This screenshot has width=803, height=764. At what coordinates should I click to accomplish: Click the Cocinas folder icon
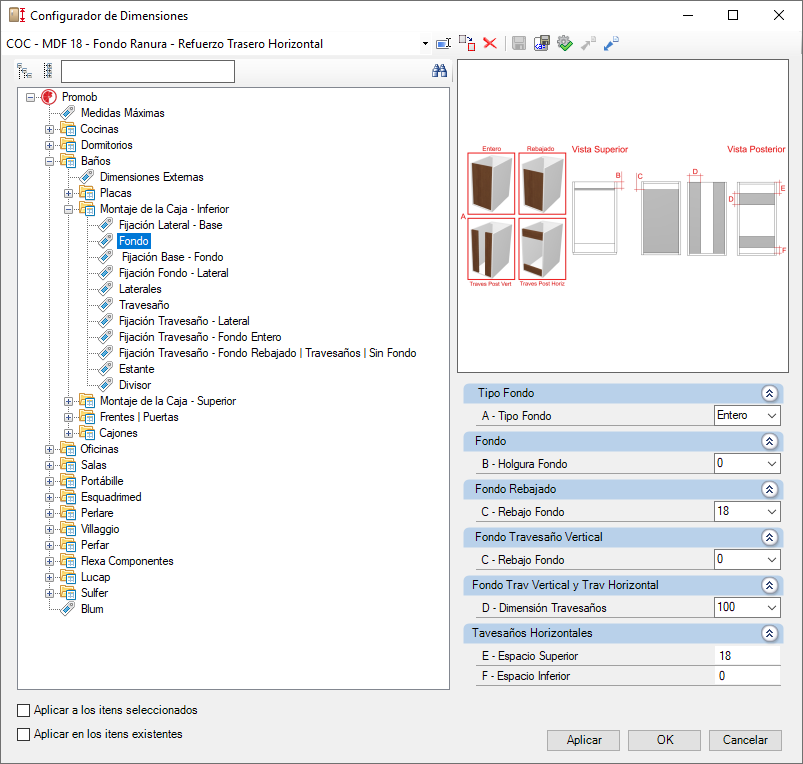[68, 129]
